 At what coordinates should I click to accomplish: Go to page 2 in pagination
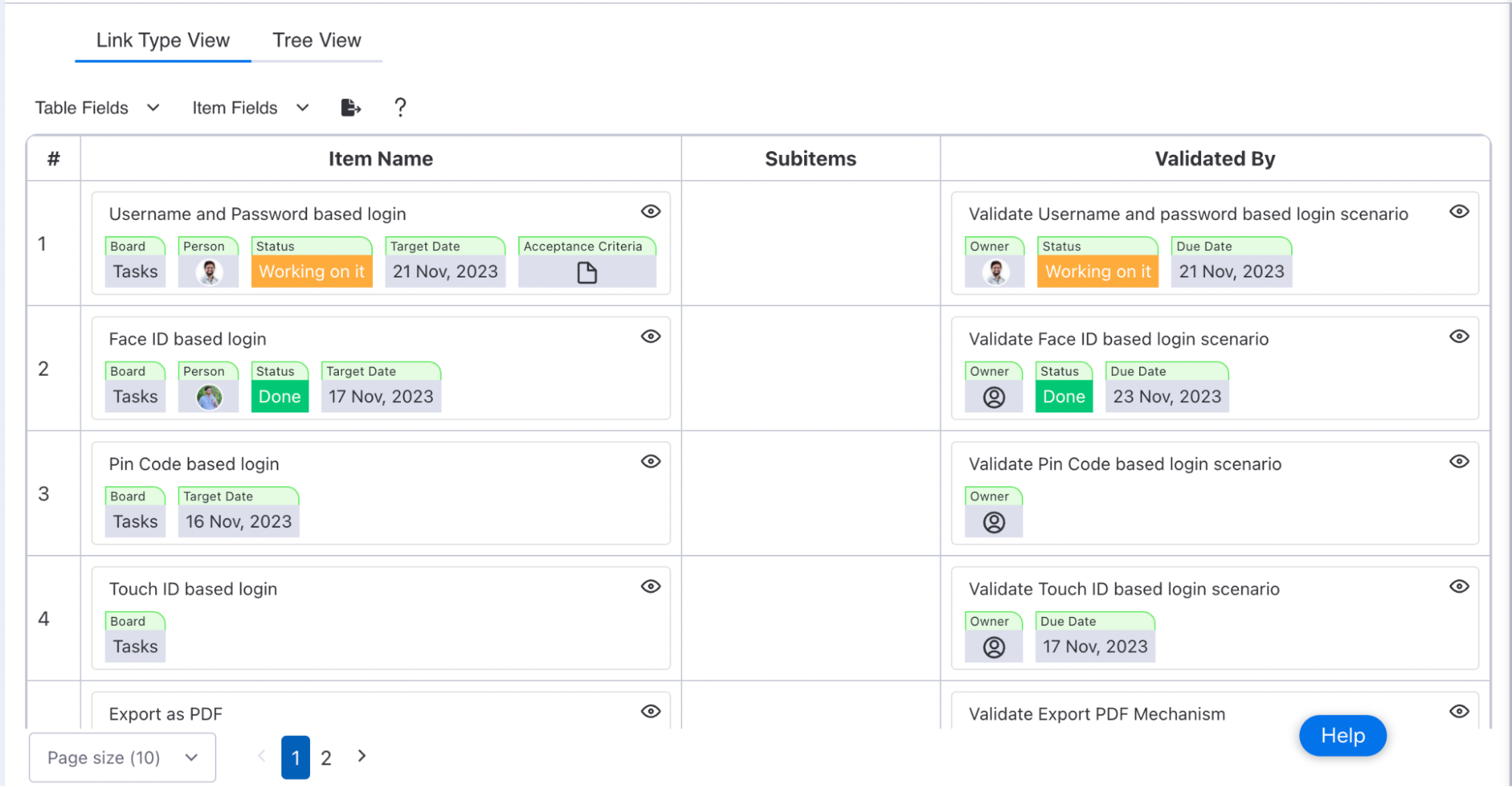point(326,758)
